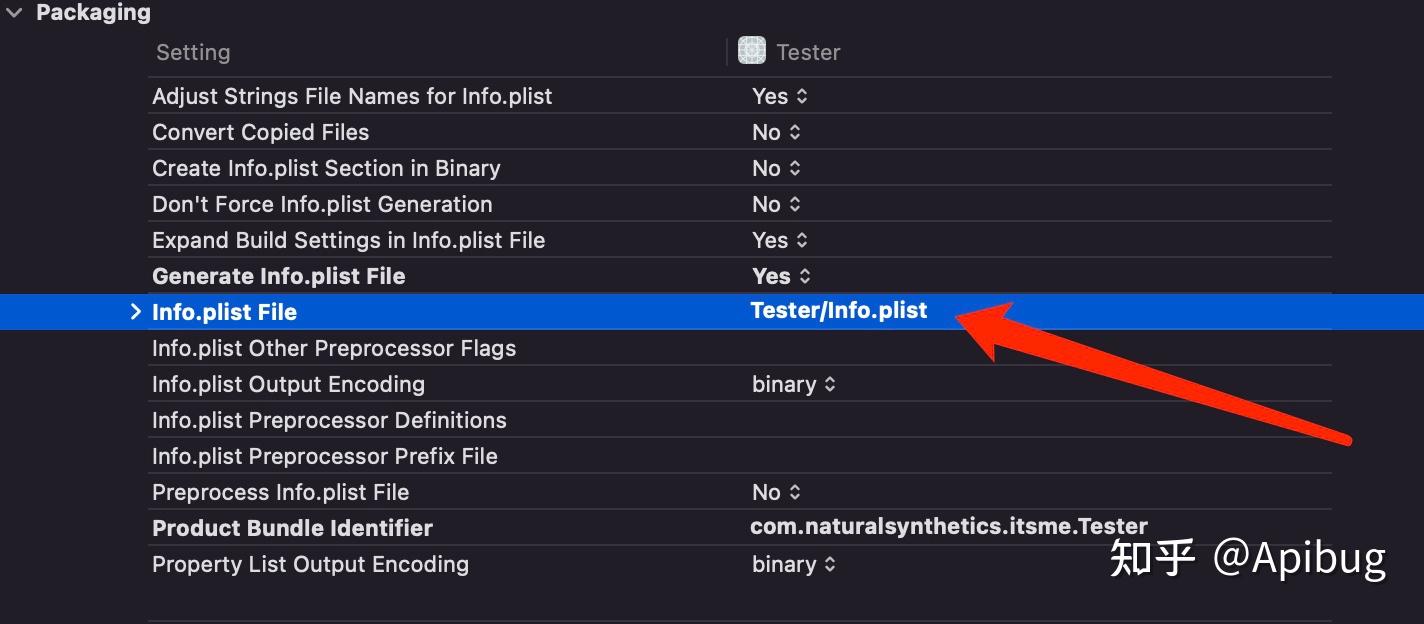Open Convert Copied Files No dropdown

tap(777, 132)
